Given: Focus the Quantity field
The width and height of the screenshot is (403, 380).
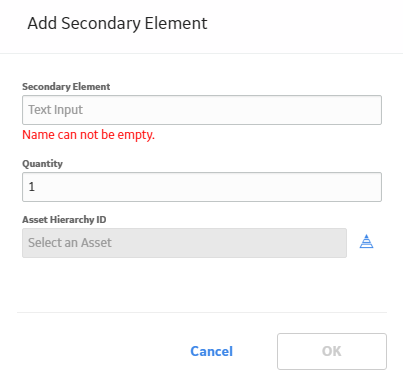Looking at the screenshot, I should (202, 187).
